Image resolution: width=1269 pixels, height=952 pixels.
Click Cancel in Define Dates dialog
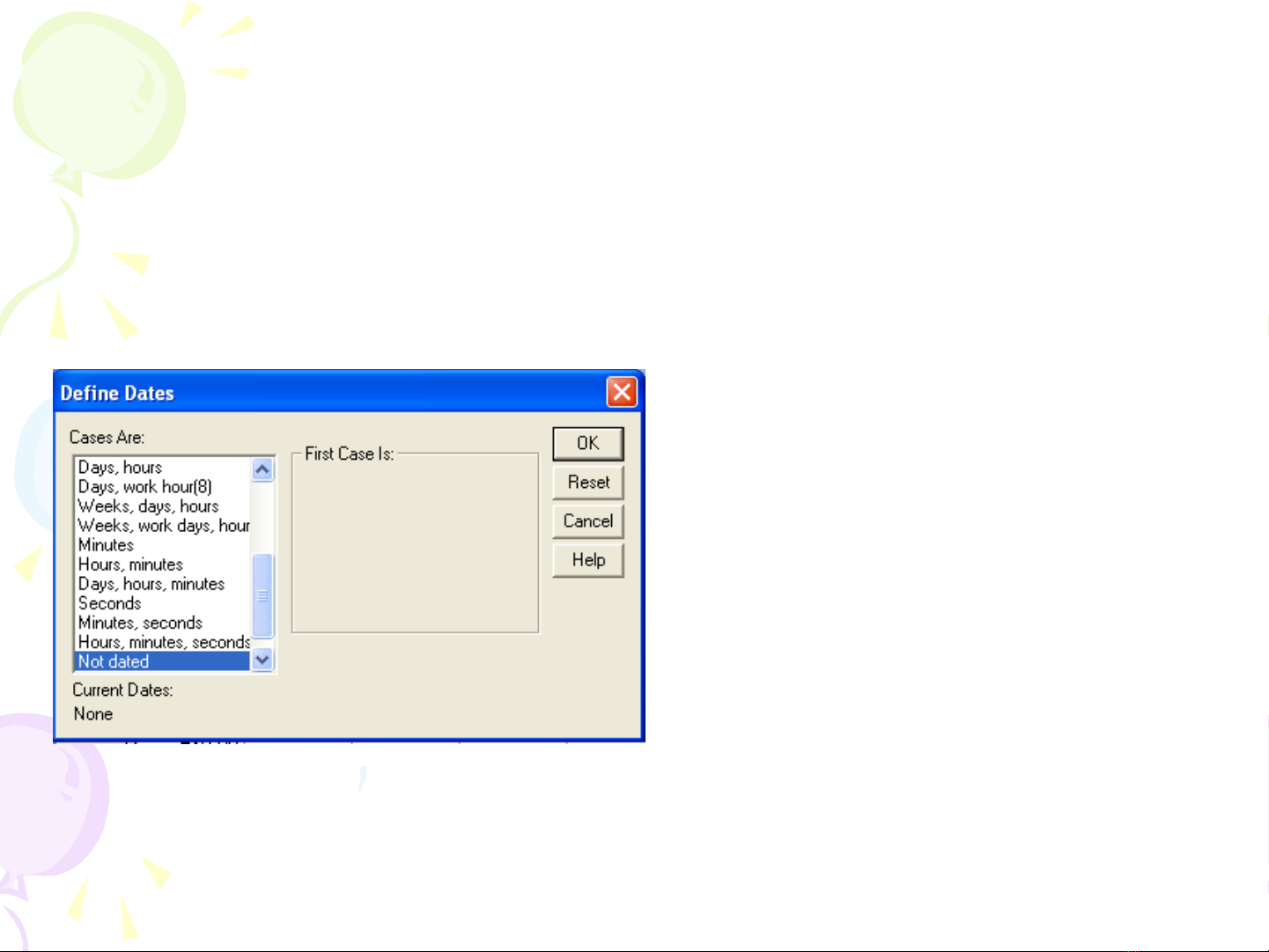(x=587, y=521)
